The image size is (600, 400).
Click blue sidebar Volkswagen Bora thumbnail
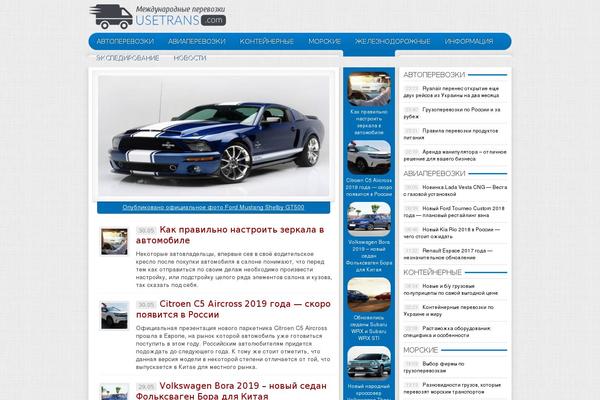369,219
